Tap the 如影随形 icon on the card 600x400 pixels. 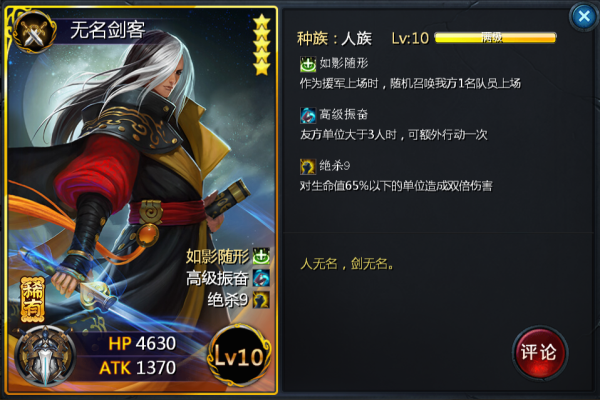261,256
